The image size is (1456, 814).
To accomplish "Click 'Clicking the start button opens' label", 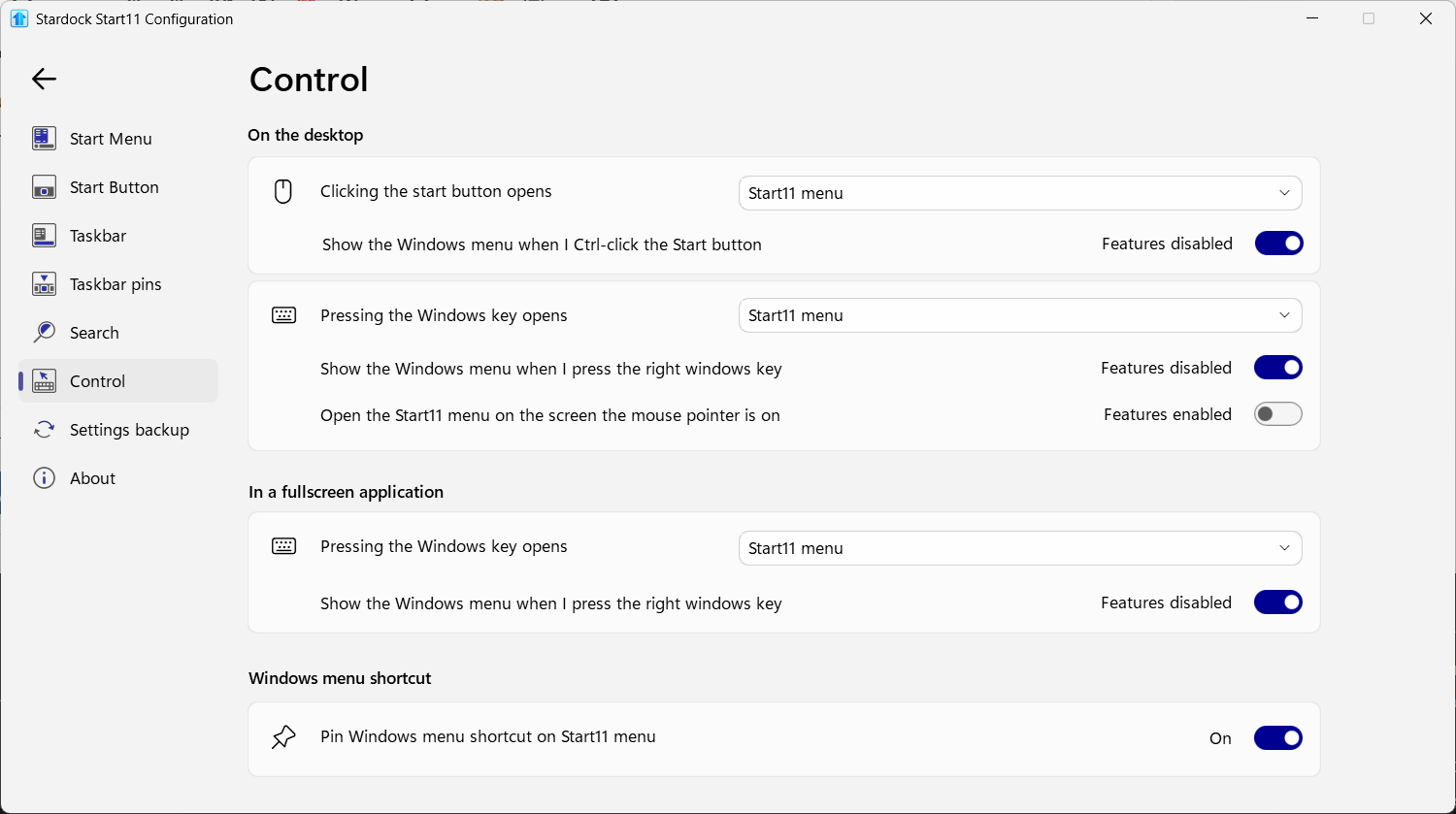I will point(436,191).
